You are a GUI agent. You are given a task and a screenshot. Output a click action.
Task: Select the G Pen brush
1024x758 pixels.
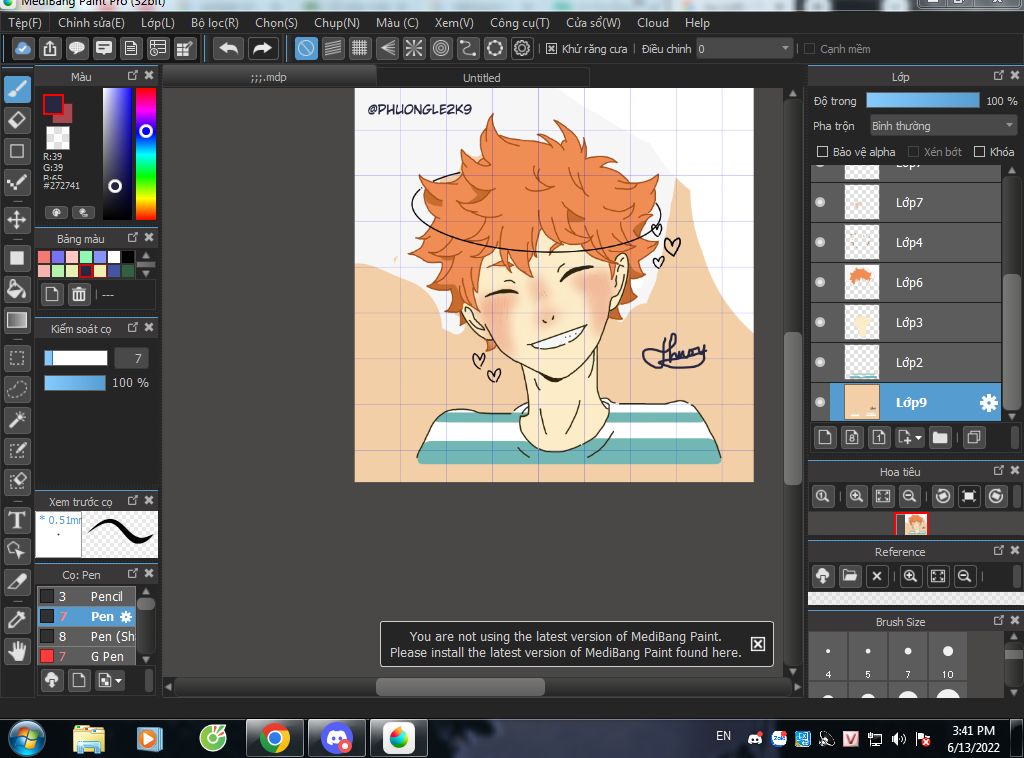point(87,656)
